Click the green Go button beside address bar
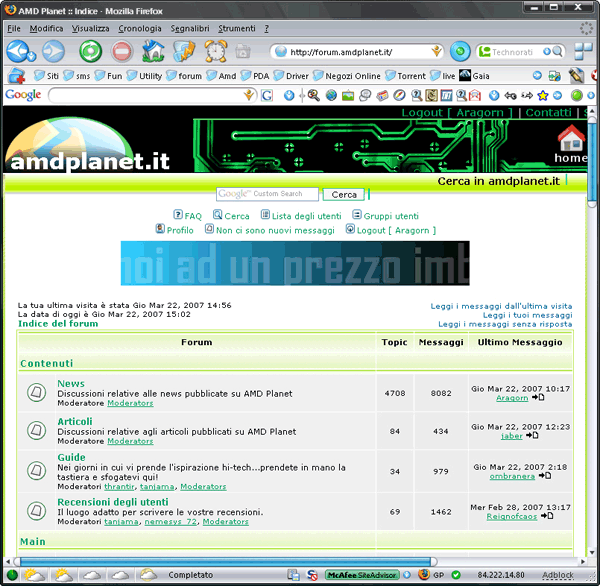Screen dimensions: 600x586 tap(460, 51)
